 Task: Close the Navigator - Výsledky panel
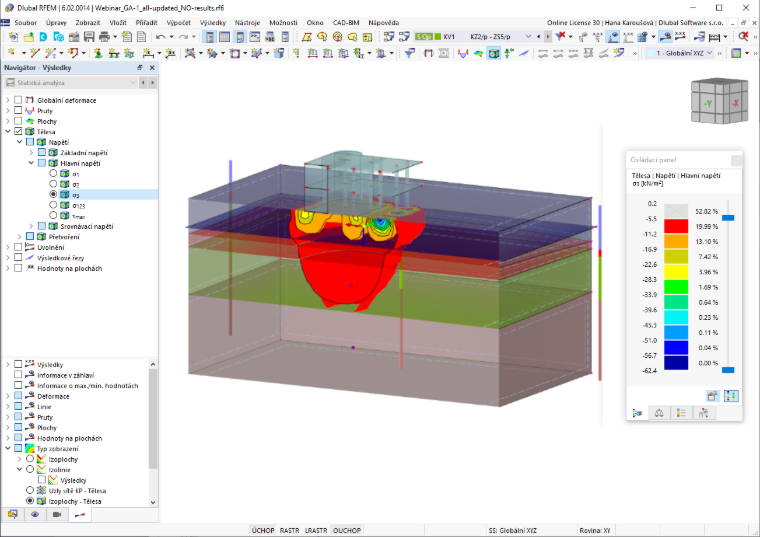(x=152, y=68)
